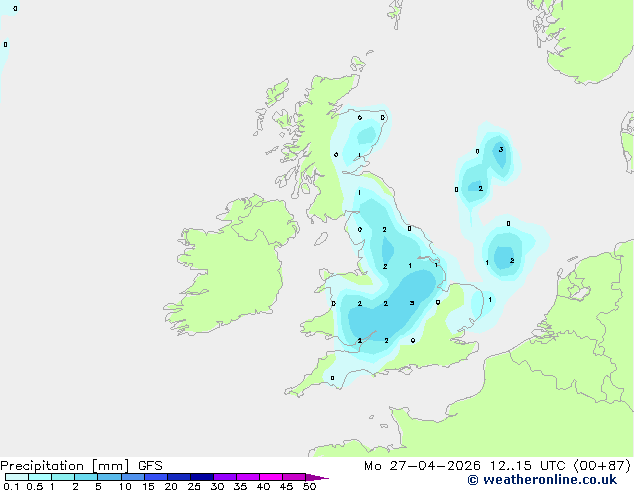Select the 40–45 mm magenta legend swatch

click(271, 477)
